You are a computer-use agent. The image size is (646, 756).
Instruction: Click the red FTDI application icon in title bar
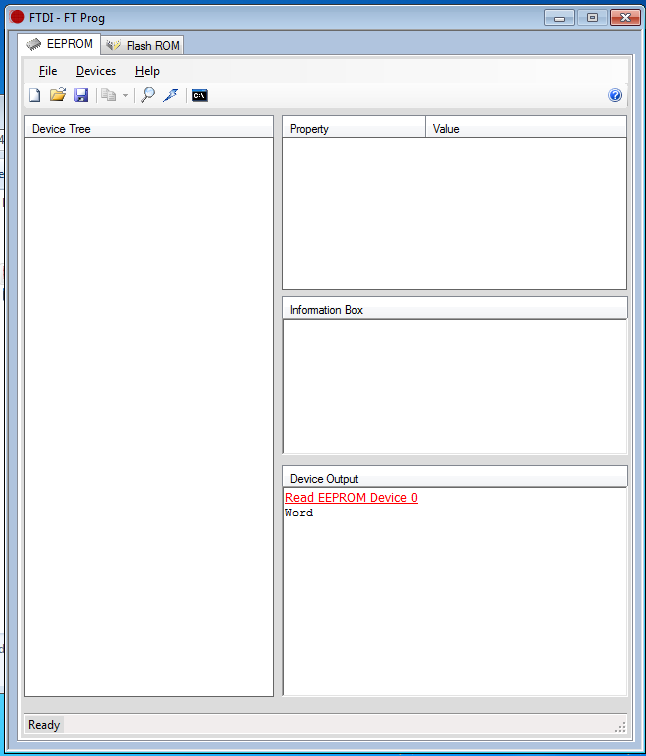tap(17, 17)
